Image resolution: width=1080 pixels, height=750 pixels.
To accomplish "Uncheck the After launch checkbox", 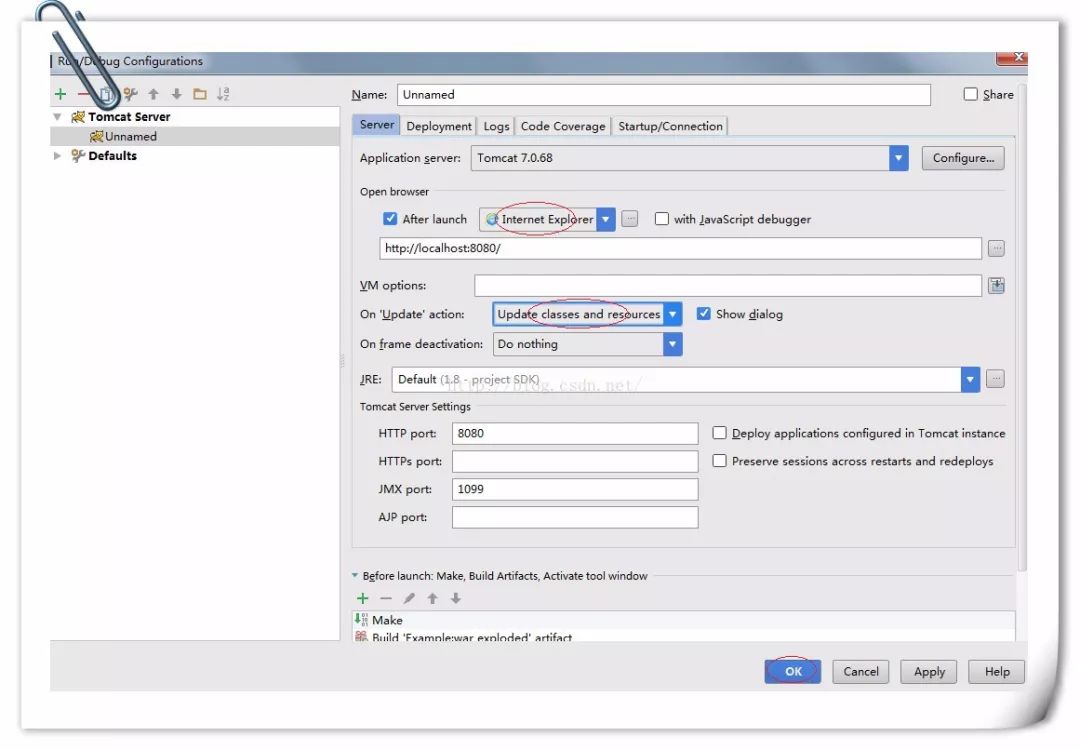I will click(390, 219).
